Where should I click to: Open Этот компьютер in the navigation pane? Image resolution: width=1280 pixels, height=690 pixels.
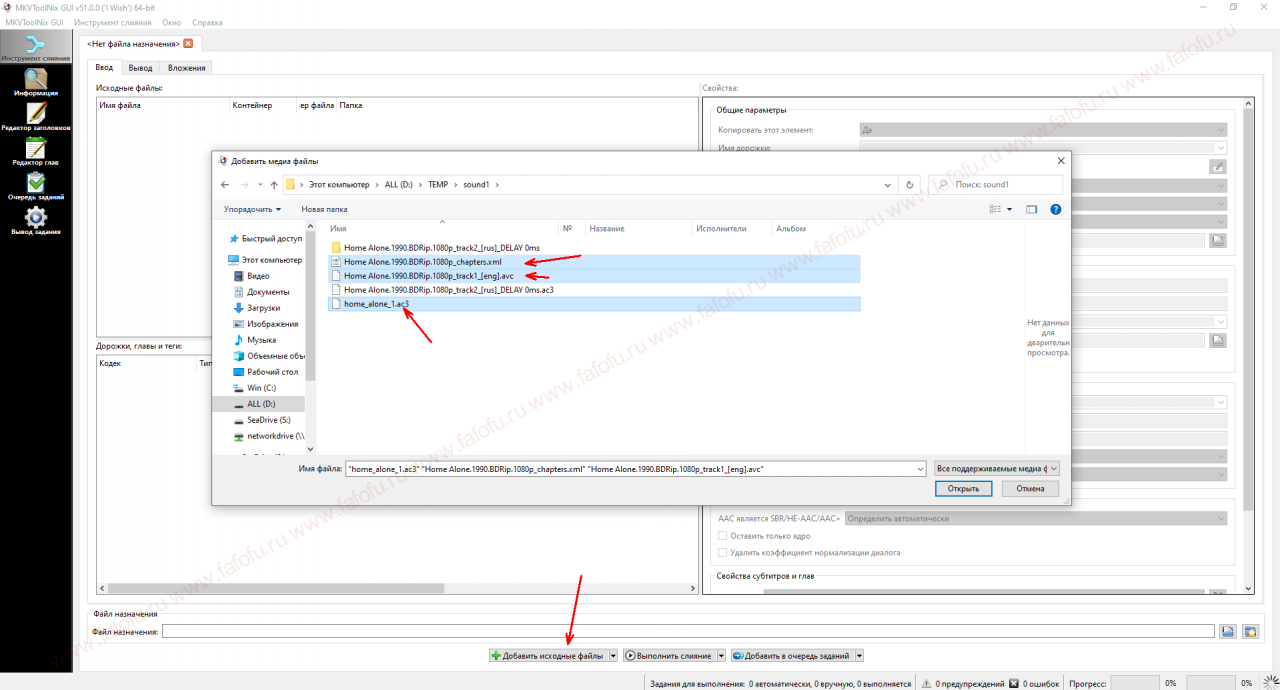pyautogui.click(x=265, y=259)
